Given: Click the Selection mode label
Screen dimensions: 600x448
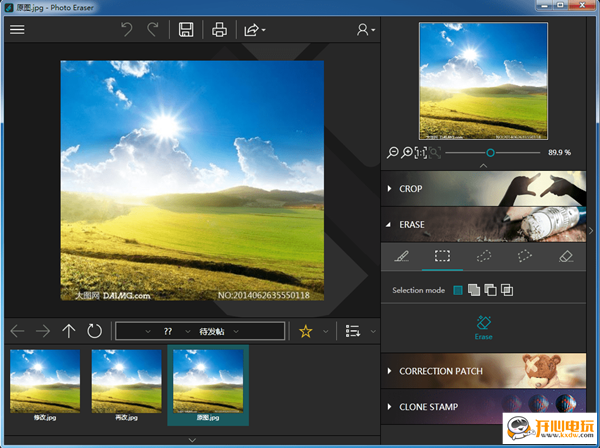Looking at the screenshot, I should point(418,290).
